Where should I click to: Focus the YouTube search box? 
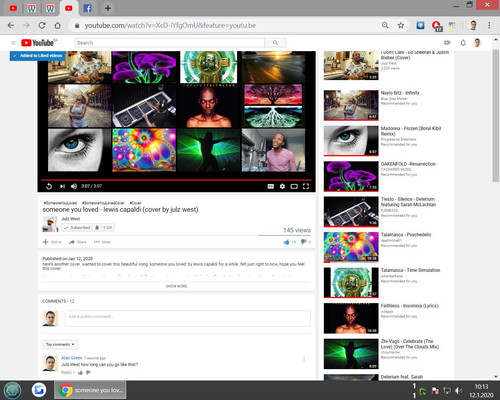tap(170, 43)
